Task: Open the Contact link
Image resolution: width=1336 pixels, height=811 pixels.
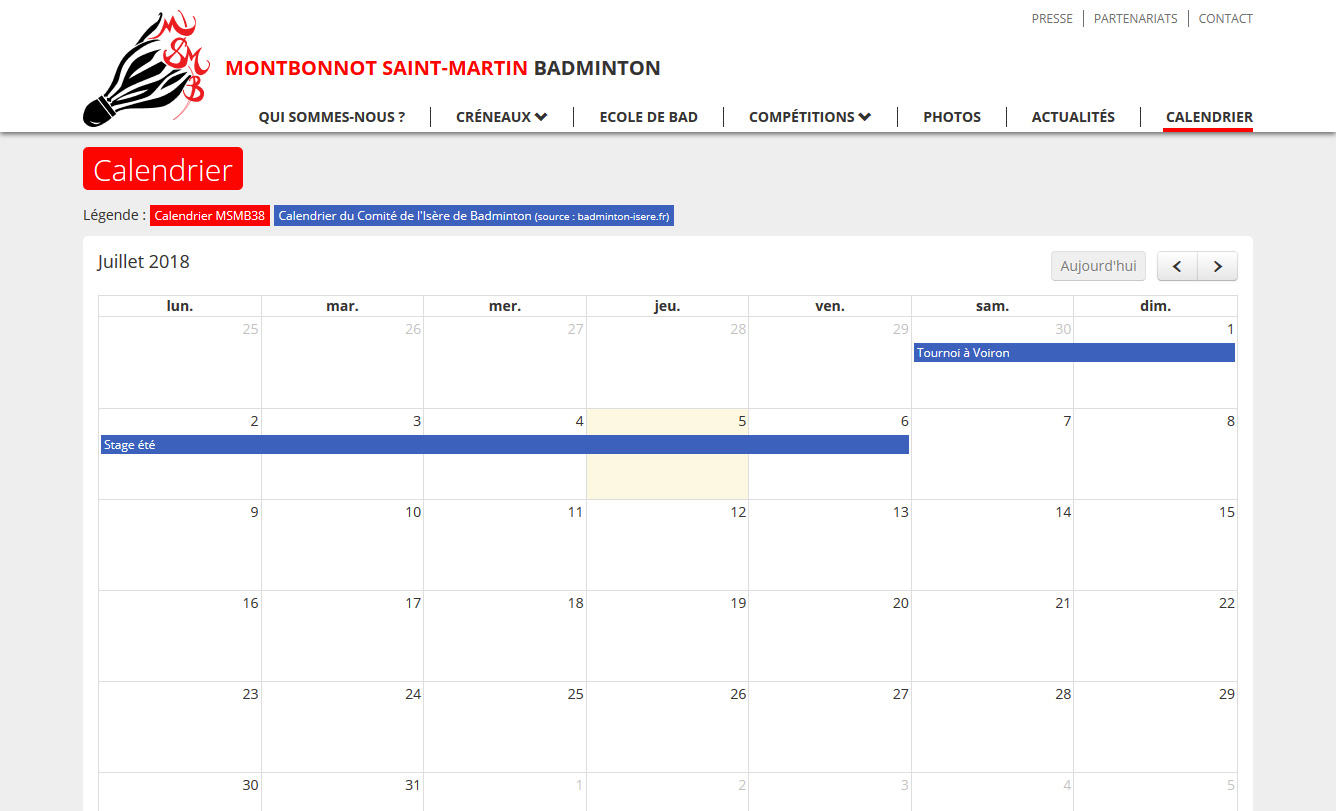Action: [x=1226, y=19]
